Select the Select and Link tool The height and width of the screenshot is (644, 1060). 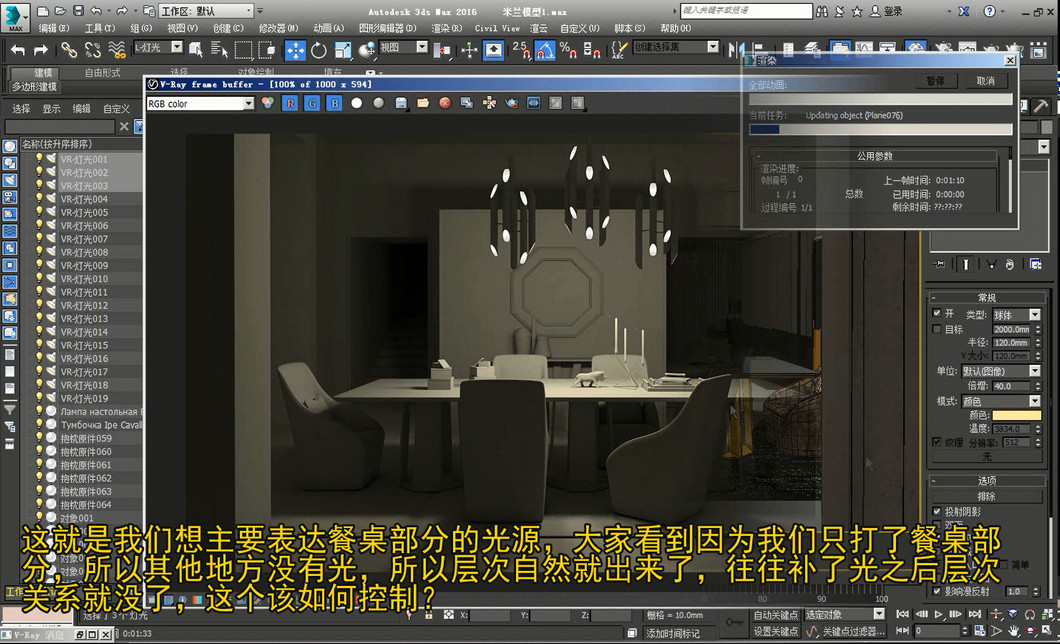[69, 49]
